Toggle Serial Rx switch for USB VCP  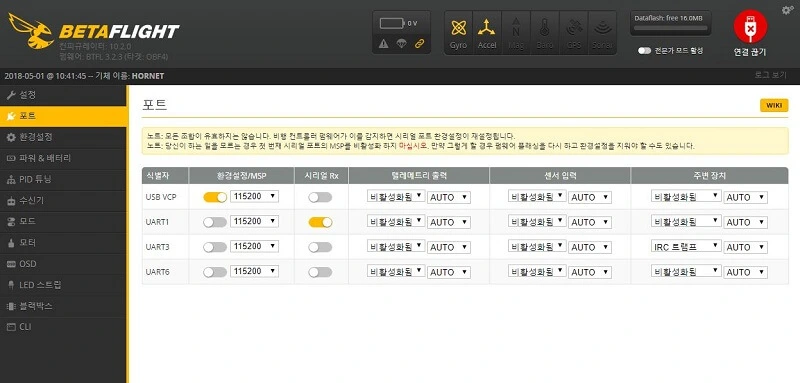[320, 197]
